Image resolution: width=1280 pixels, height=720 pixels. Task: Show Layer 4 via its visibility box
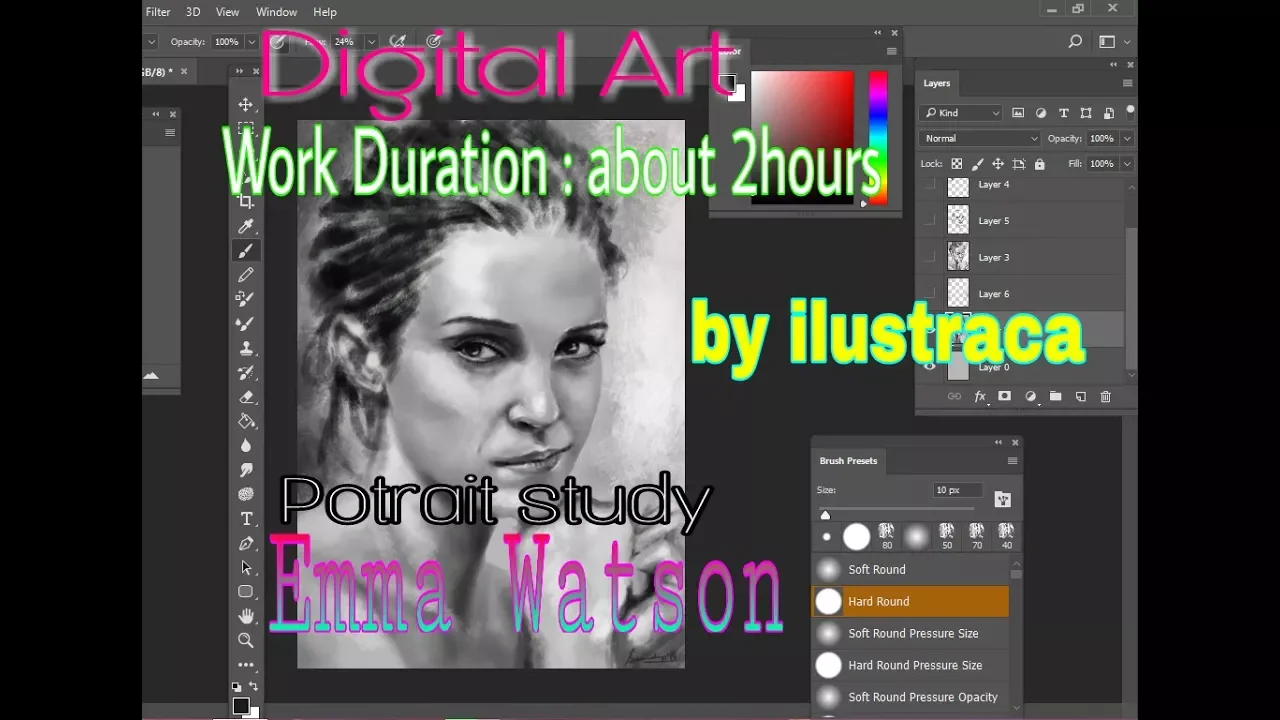click(x=930, y=185)
